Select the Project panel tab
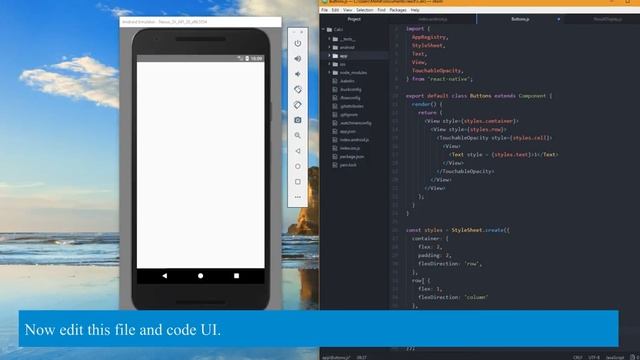This screenshot has width=640, height=360. 354,19
